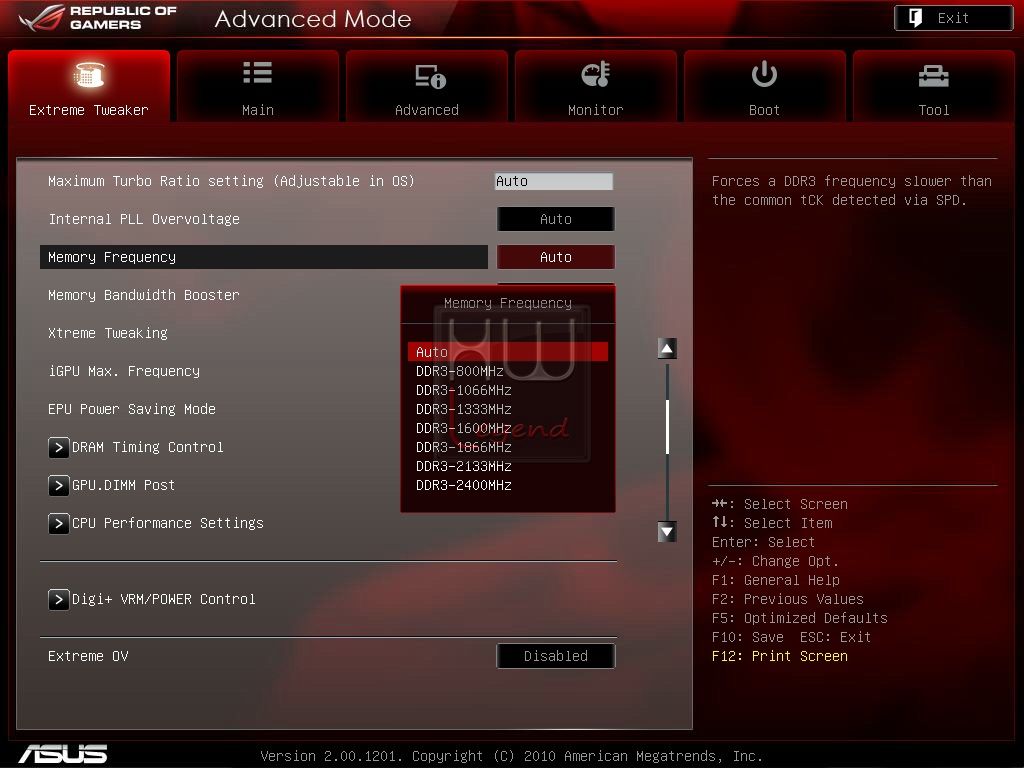Switch to the Advanced tab
The image size is (1024, 768).
(426, 86)
